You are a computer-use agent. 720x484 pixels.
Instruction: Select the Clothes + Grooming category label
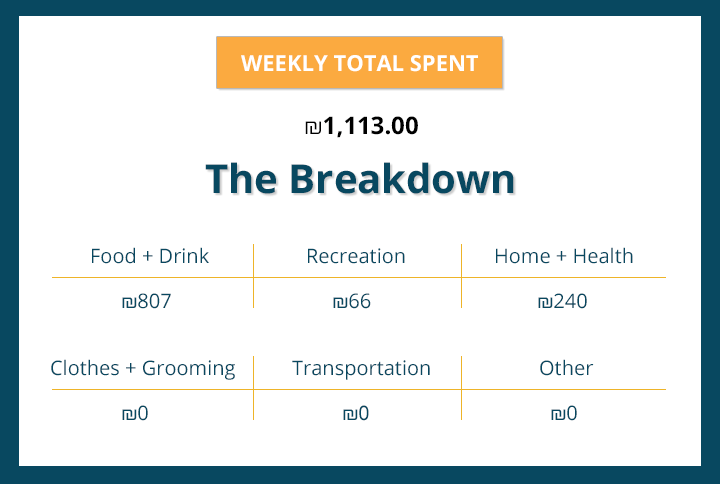143,368
